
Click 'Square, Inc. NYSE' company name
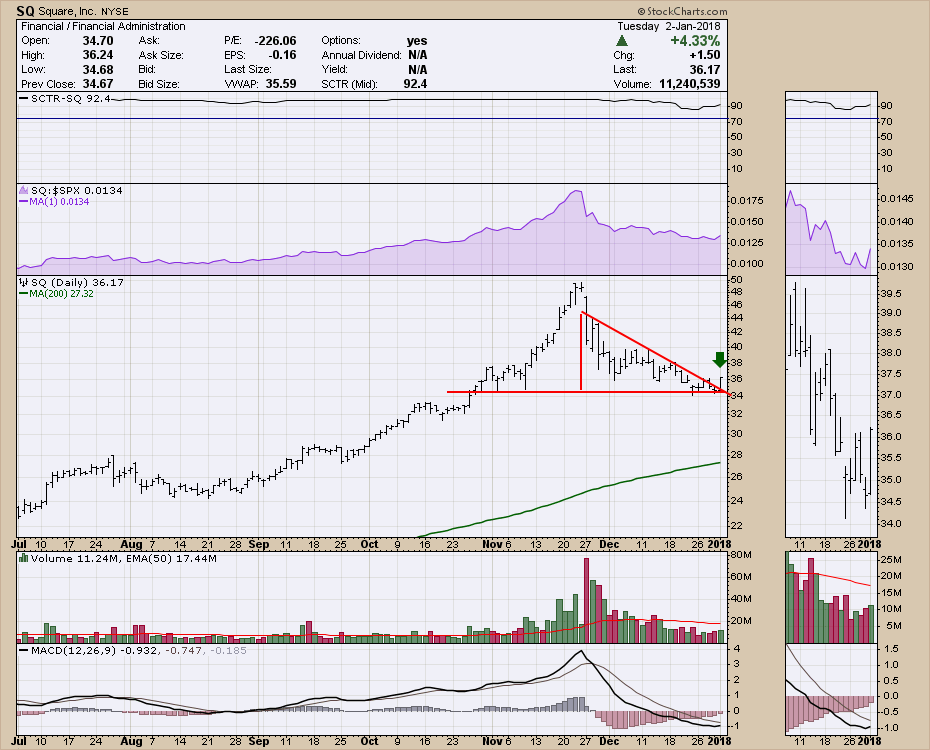point(83,11)
